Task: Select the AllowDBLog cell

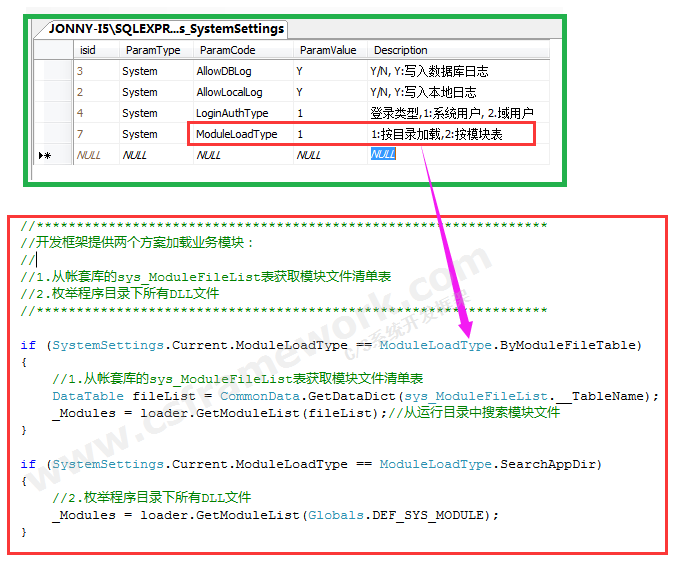Action: 225,72
